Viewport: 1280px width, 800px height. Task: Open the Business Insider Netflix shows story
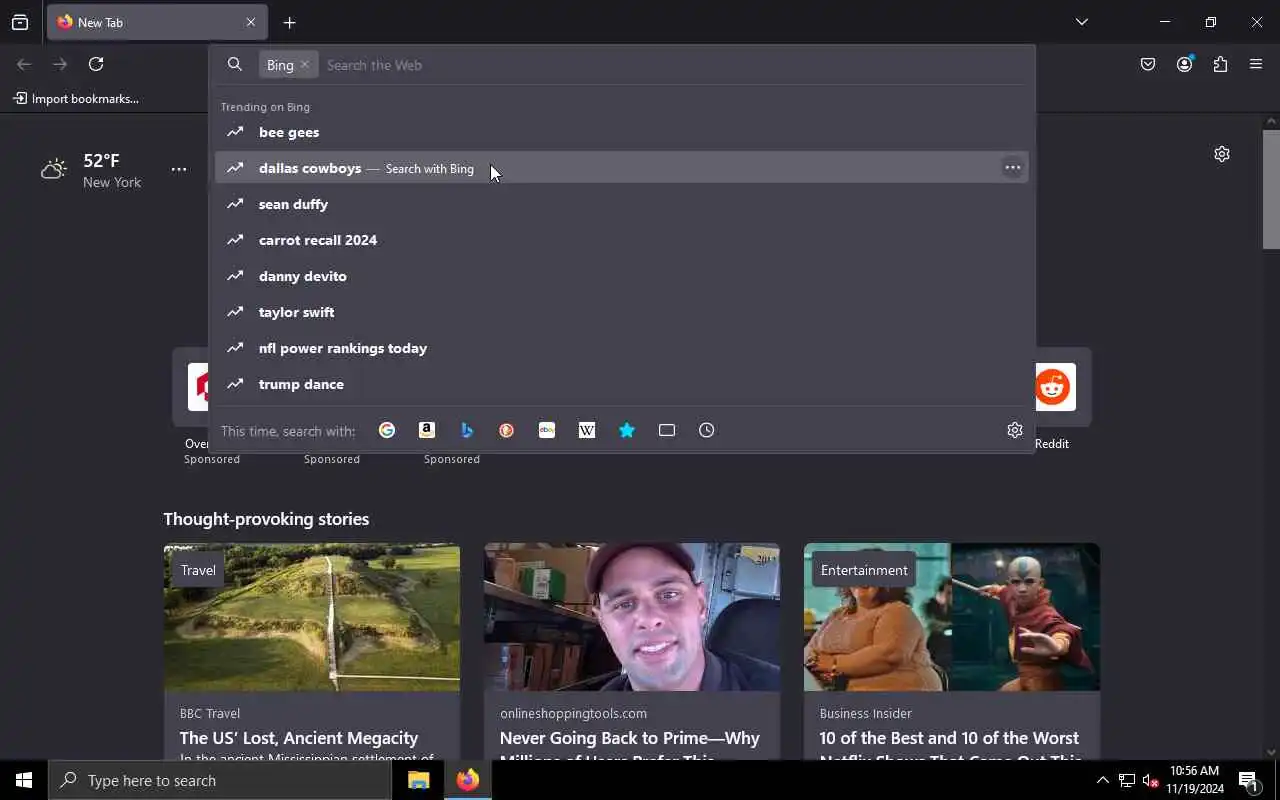(952, 652)
